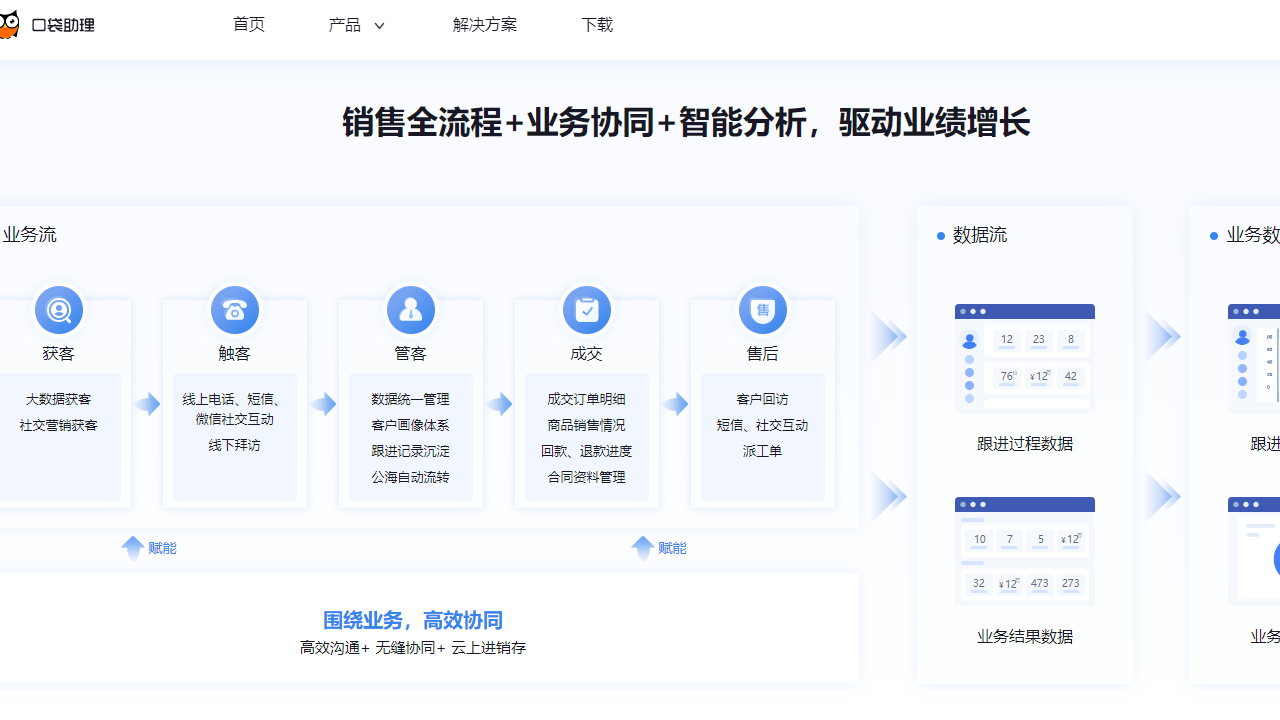Image resolution: width=1280 pixels, height=720 pixels.
Task: Click the 76% progress value in 跟进过程数据
Action: [x=1006, y=377]
